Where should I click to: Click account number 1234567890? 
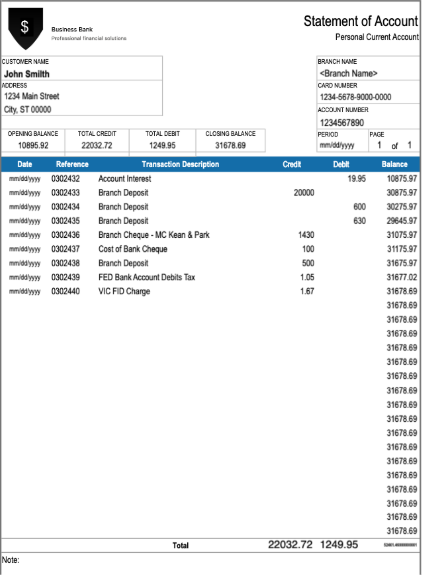[x=342, y=123]
